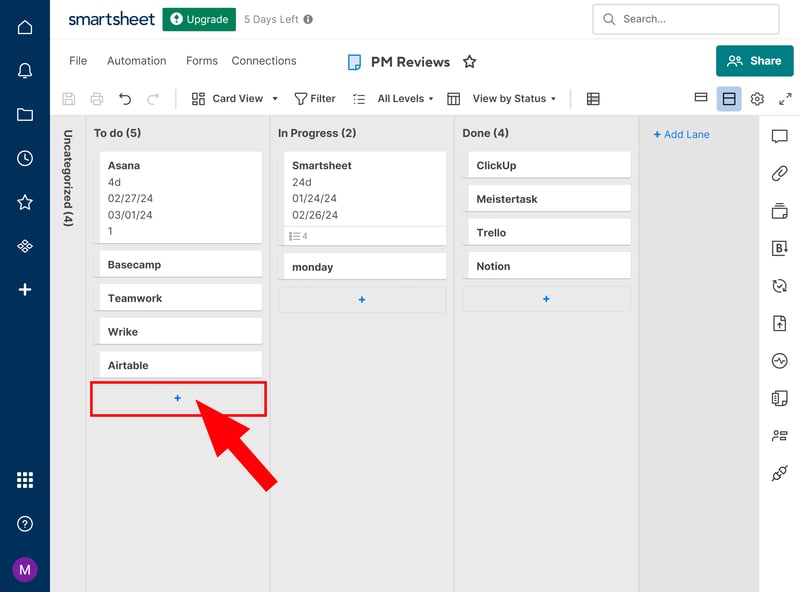Open card view settings gear
The height and width of the screenshot is (592, 800).
(x=757, y=98)
